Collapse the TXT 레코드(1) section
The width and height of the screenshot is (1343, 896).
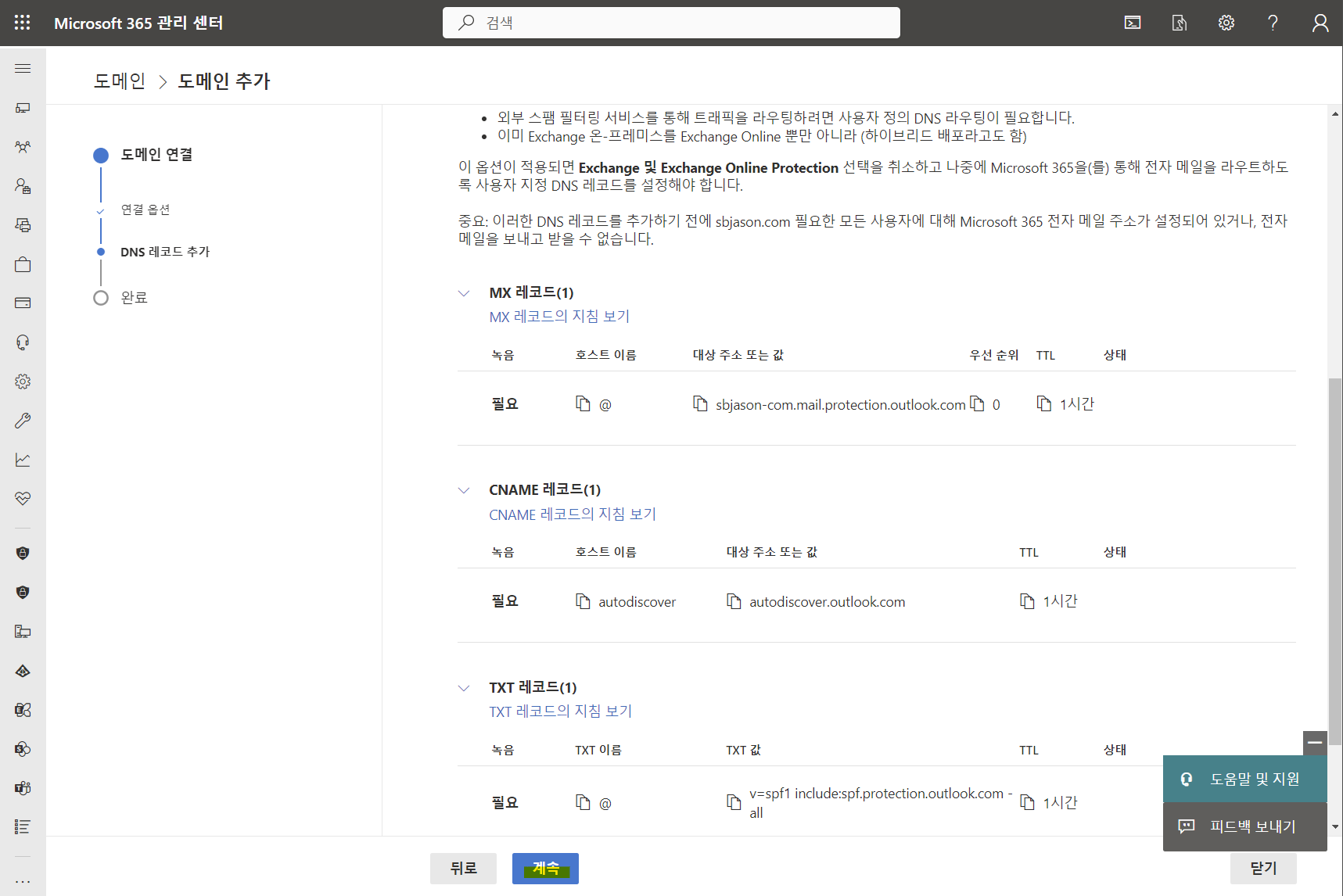tap(464, 688)
